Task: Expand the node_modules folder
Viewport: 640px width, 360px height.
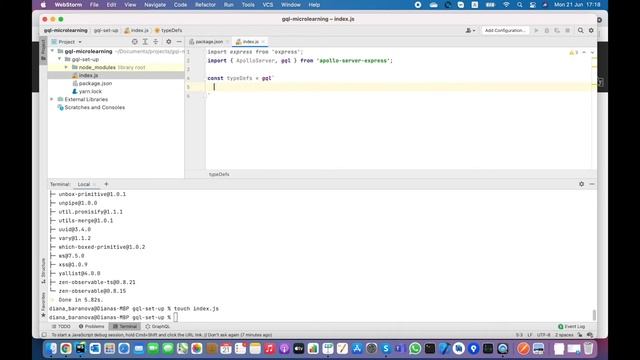Action: 67,67
